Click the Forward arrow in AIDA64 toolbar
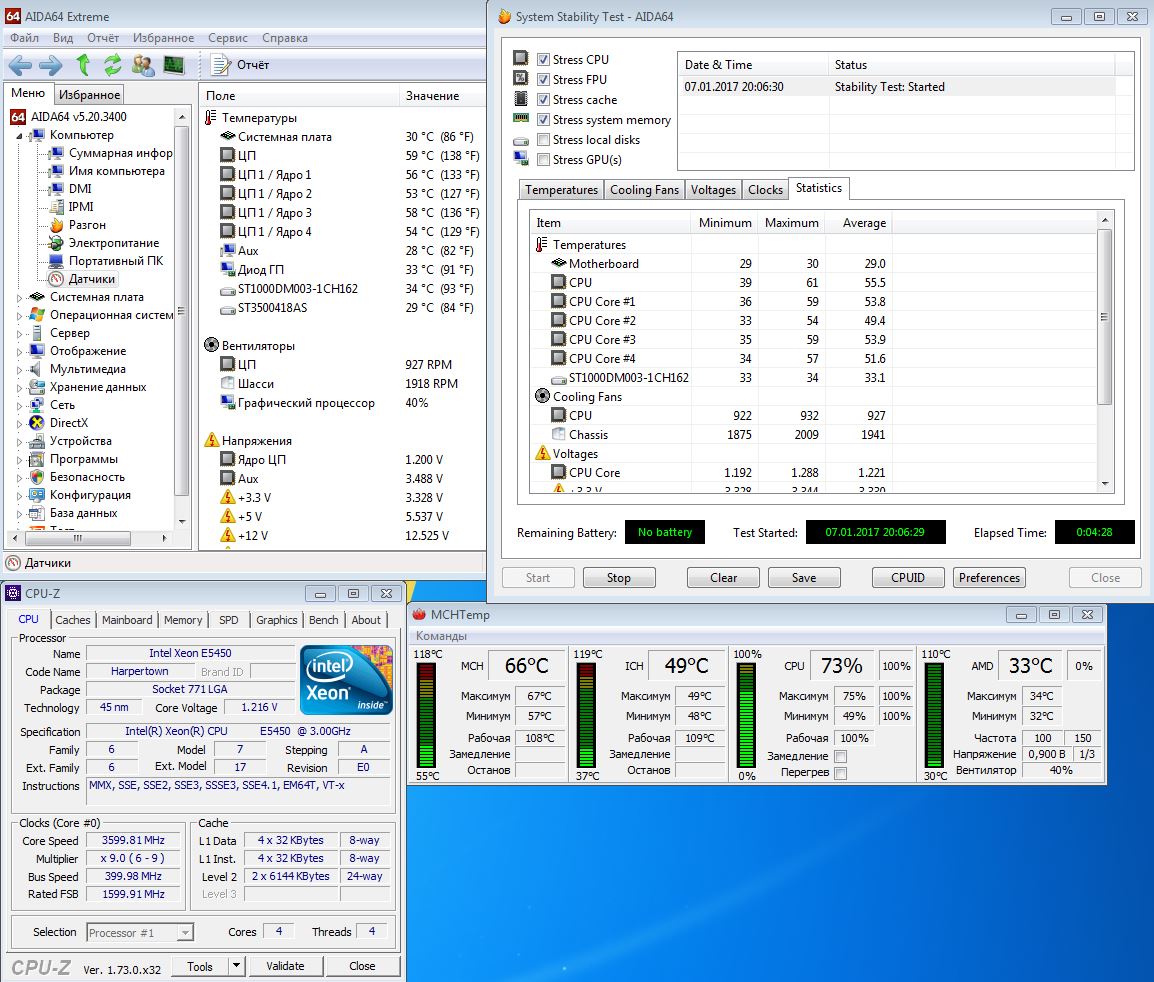The height and width of the screenshot is (982, 1154). tap(51, 66)
